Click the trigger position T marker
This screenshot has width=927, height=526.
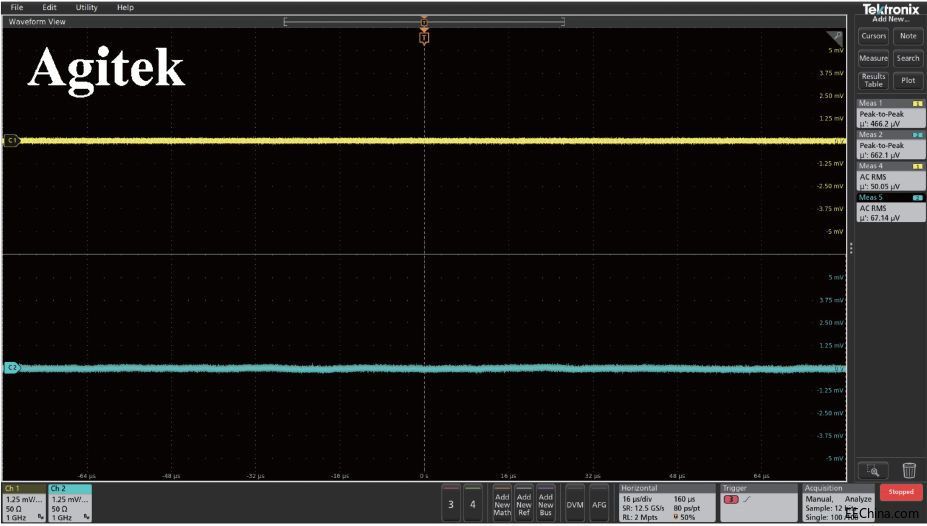pyautogui.click(x=424, y=38)
